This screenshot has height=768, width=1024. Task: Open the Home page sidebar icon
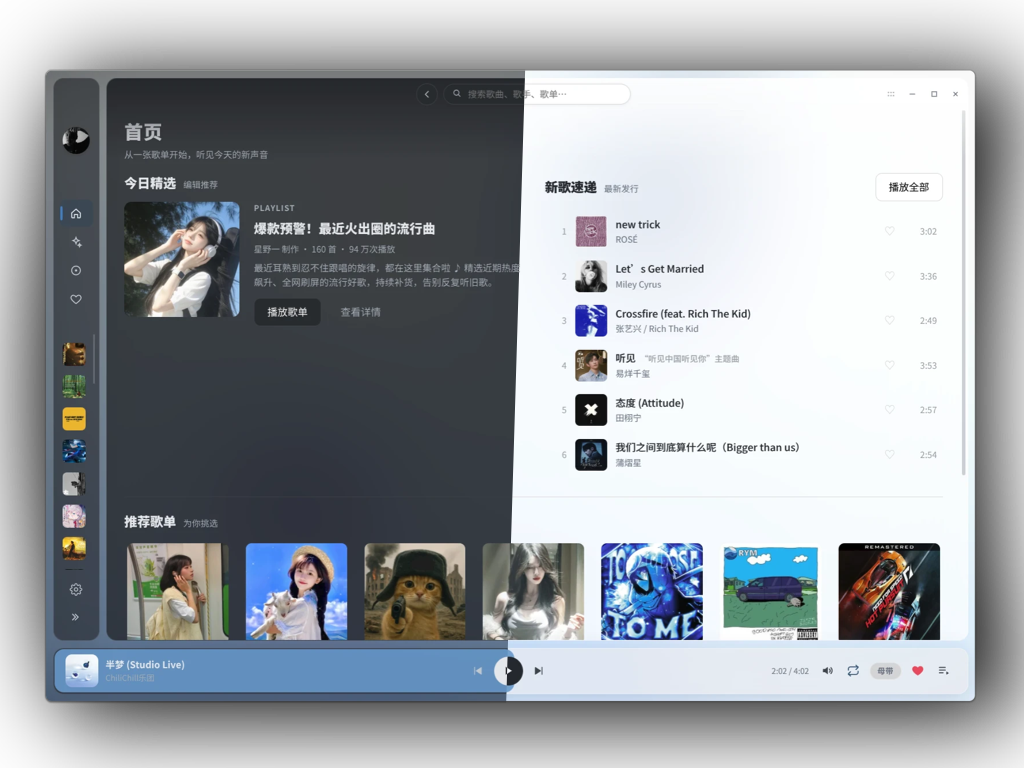click(x=76, y=214)
